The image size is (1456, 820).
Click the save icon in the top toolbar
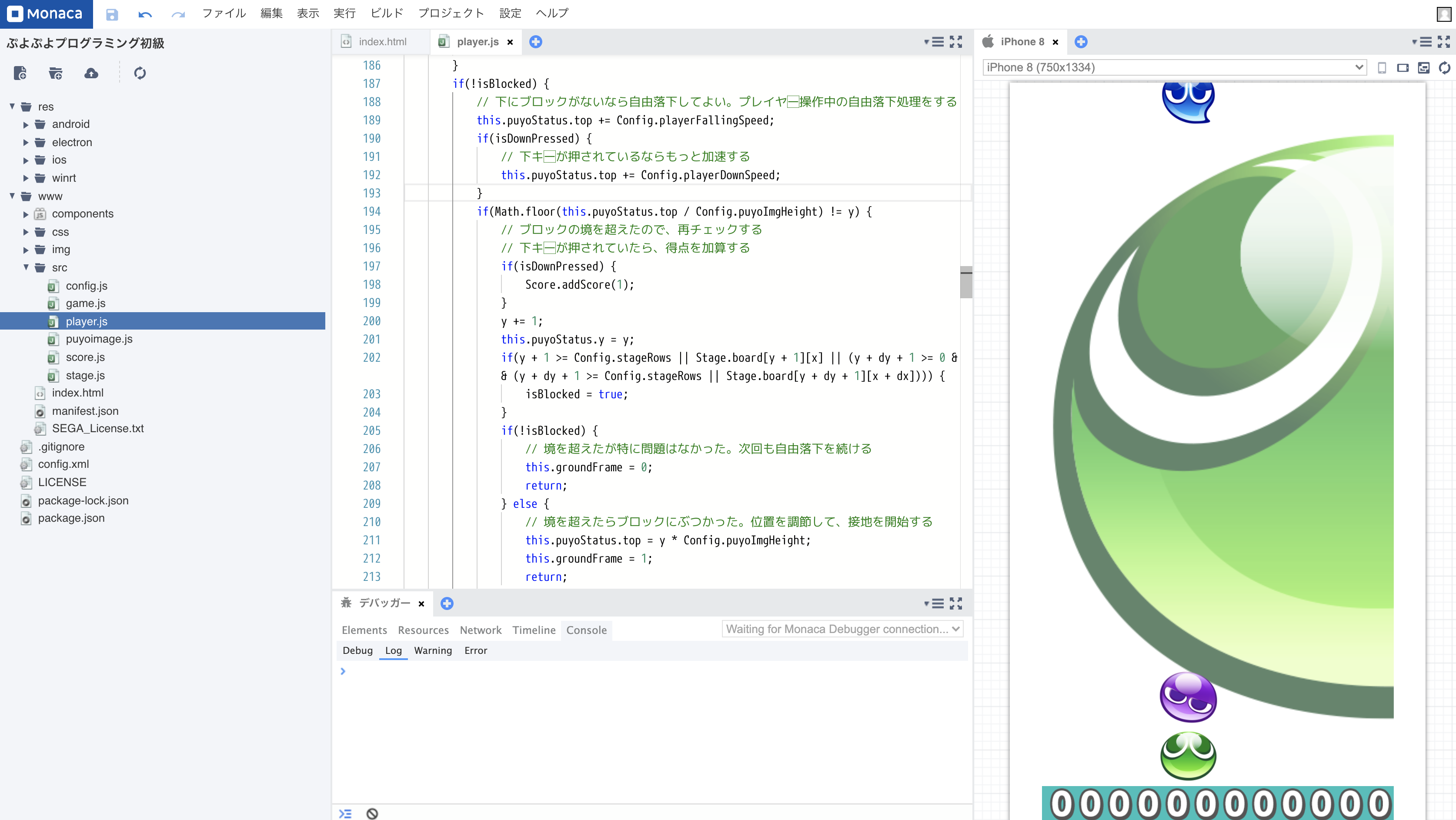tap(112, 14)
